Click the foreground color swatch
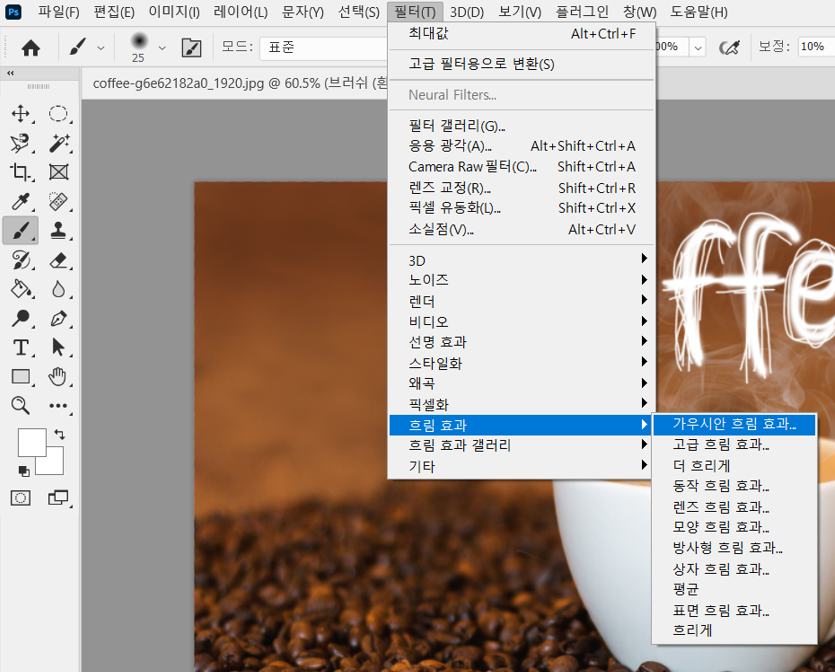 coord(32,442)
